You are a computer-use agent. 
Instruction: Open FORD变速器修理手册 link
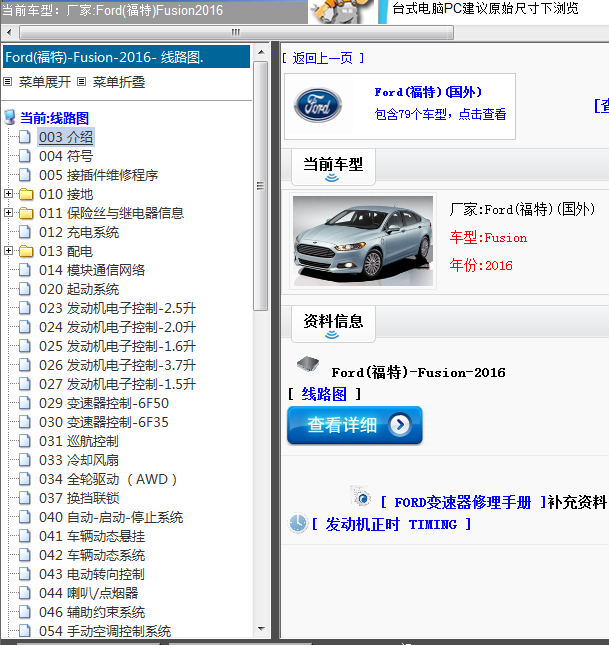[463, 502]
